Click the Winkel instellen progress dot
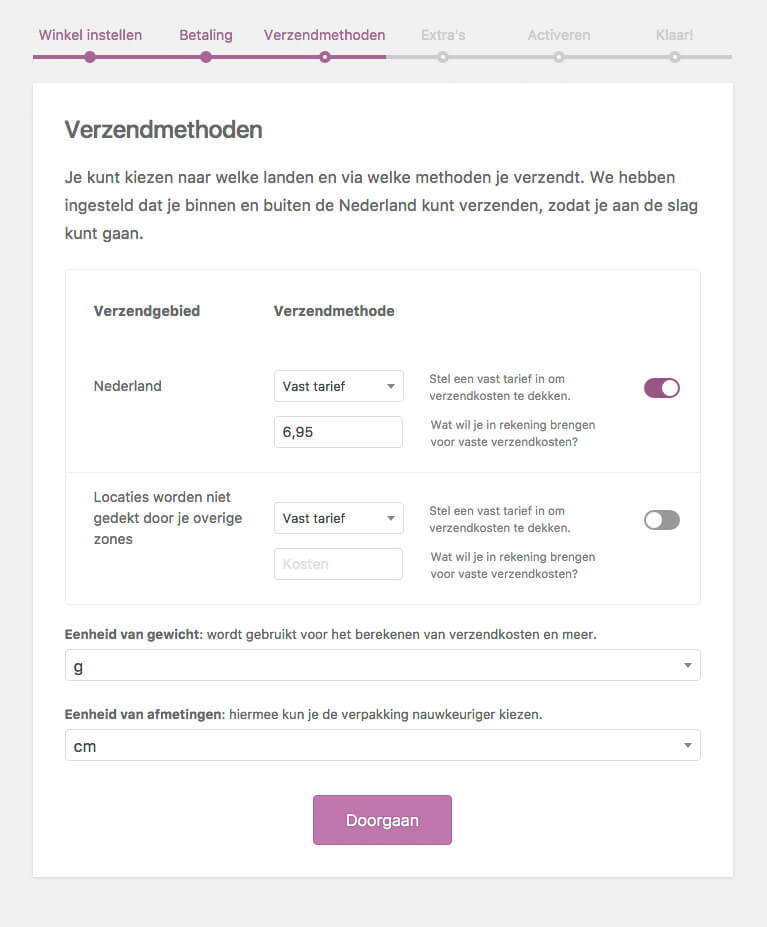This screenshot has height=927, width=767. (90, 58)
